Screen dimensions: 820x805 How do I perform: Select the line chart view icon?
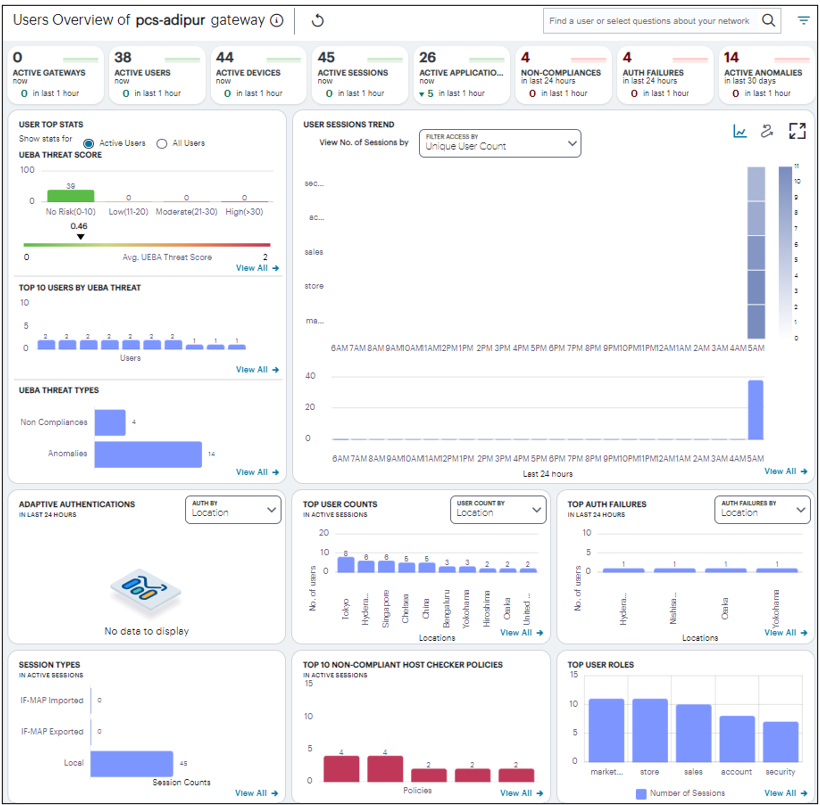coord(740,130)
